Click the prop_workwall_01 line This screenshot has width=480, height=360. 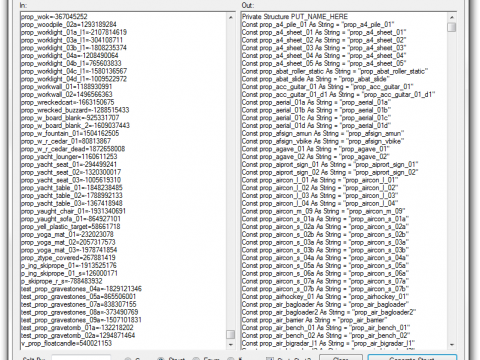click(x=66, y=87)
